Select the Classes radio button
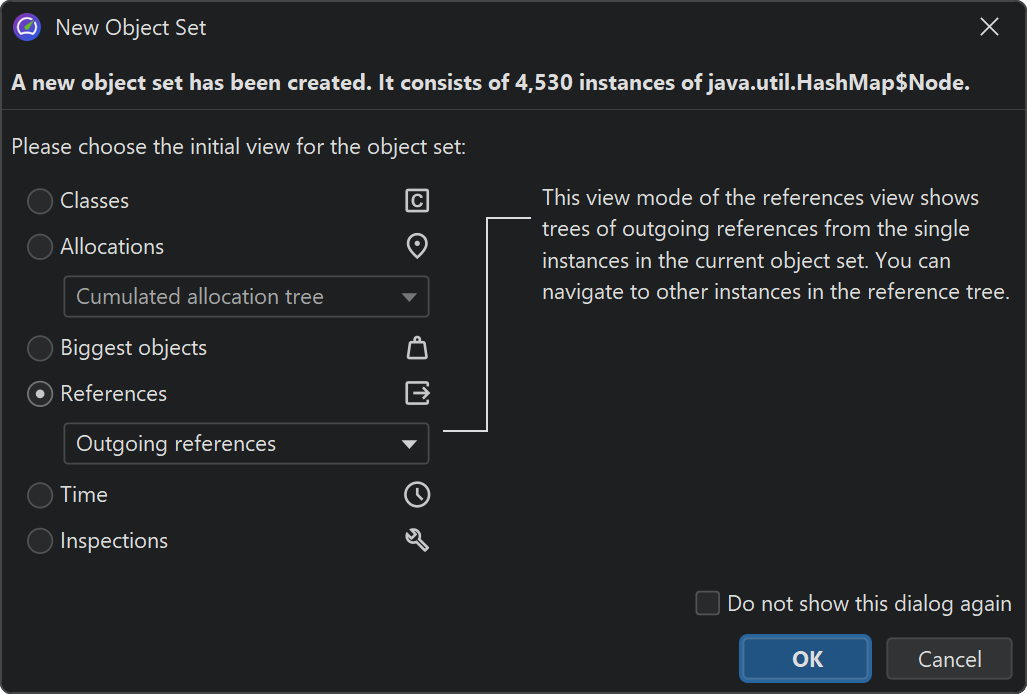 tap(40, 201)
